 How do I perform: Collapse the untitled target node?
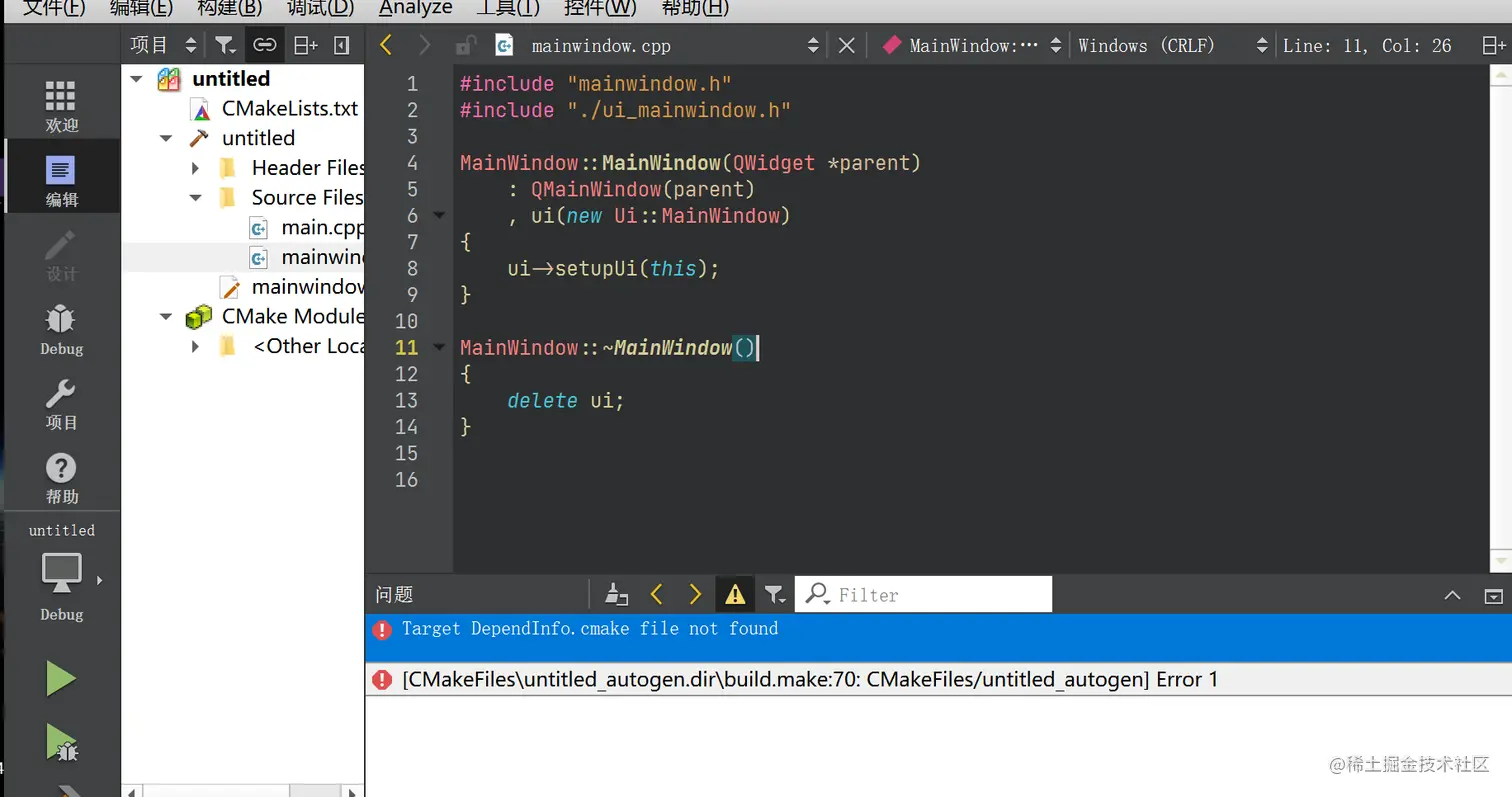(x=166, y=138)
